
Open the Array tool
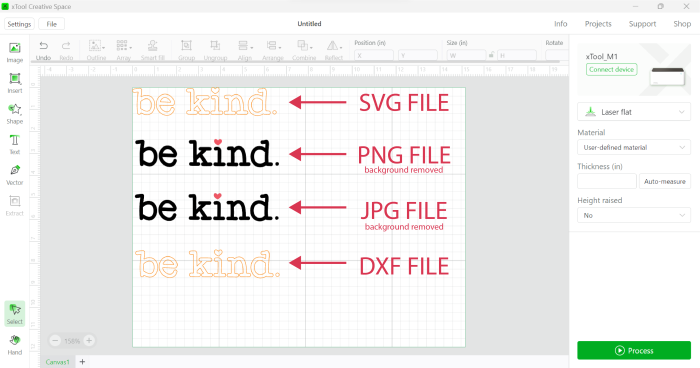(x=124, y=50)
